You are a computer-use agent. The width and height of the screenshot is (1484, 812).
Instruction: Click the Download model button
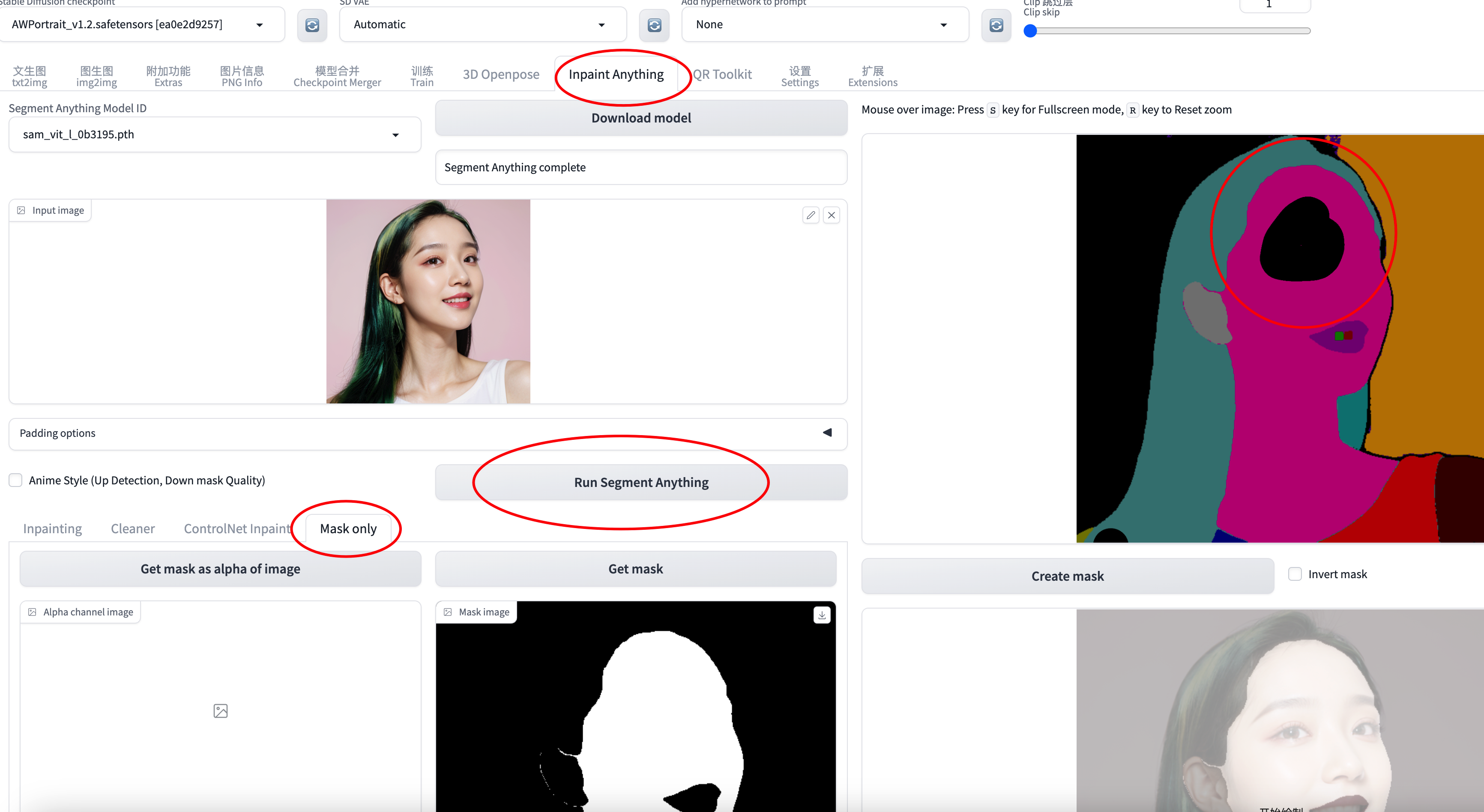[x=640, y=117]
